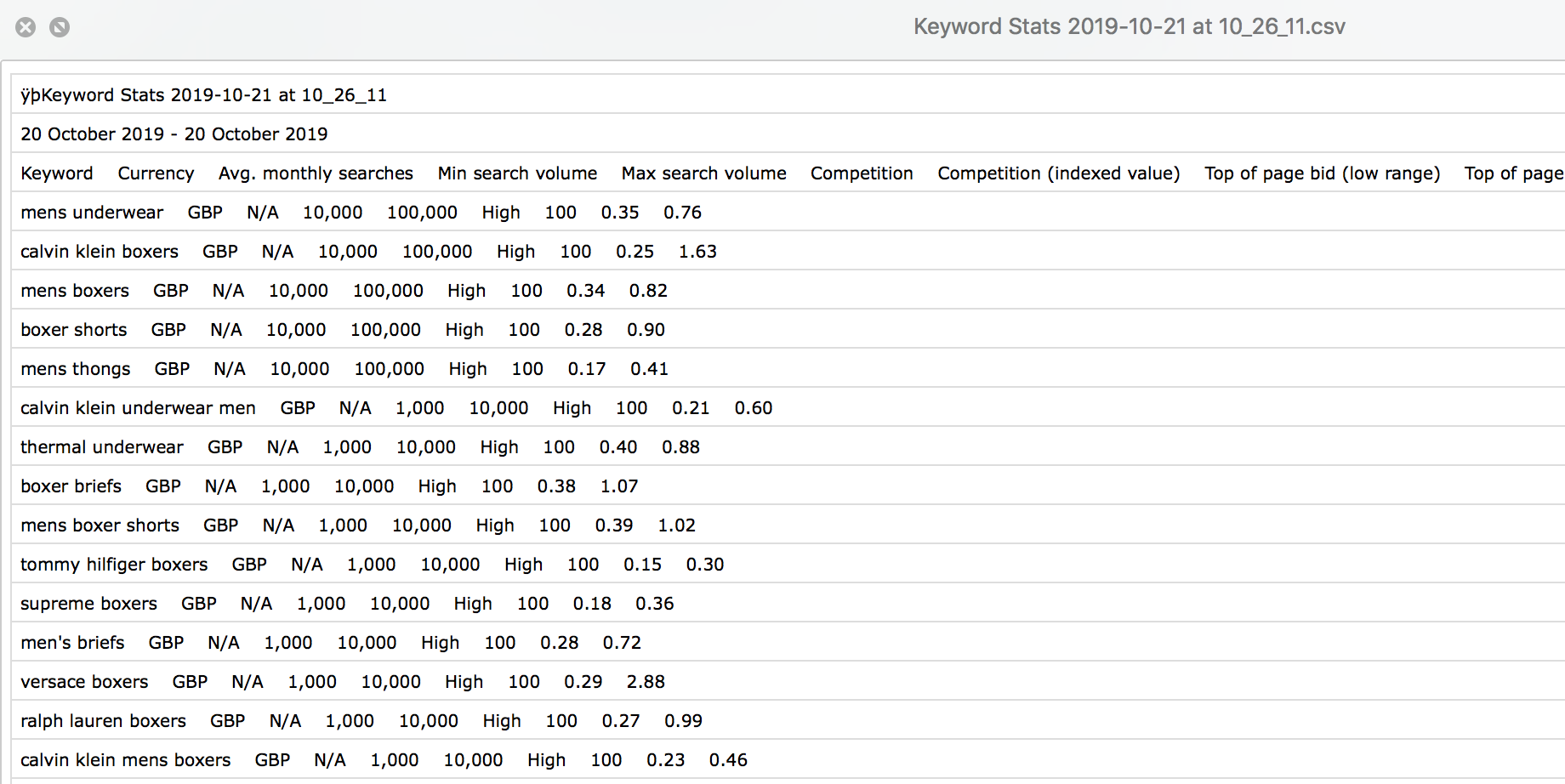Select the 'calvin klein mens boxers' keyword
This screenshot has width=1565, height=784.
point(126,760)
